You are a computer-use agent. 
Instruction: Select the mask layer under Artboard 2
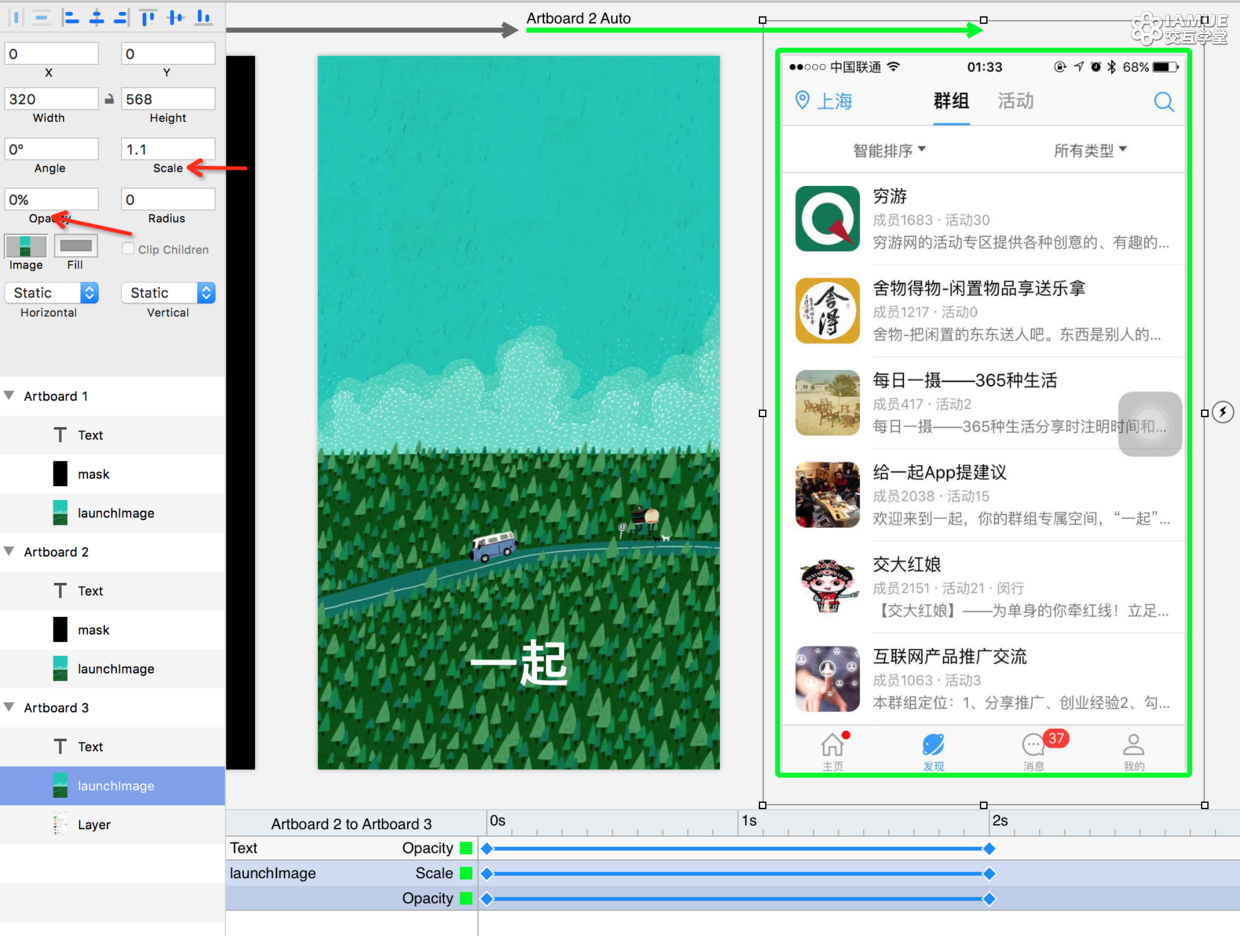click(x=113, y=630)
